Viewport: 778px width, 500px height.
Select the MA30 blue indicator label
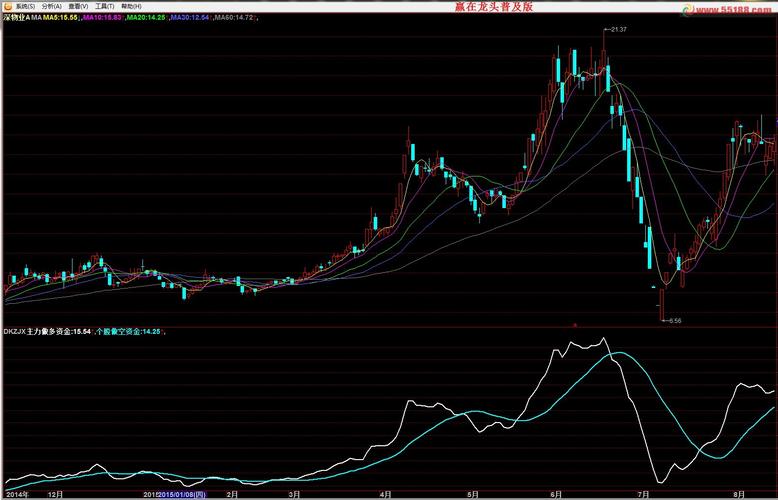pos(190,17)
